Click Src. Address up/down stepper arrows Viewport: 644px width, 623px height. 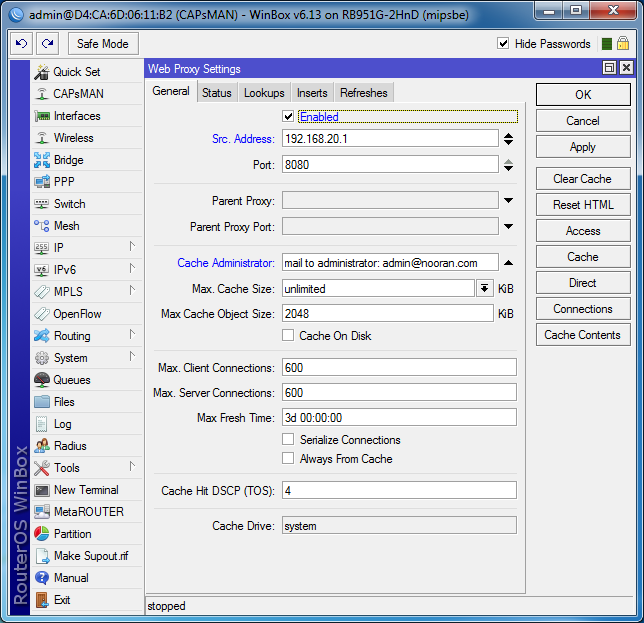pyautogui.click(x=508, y=139)
